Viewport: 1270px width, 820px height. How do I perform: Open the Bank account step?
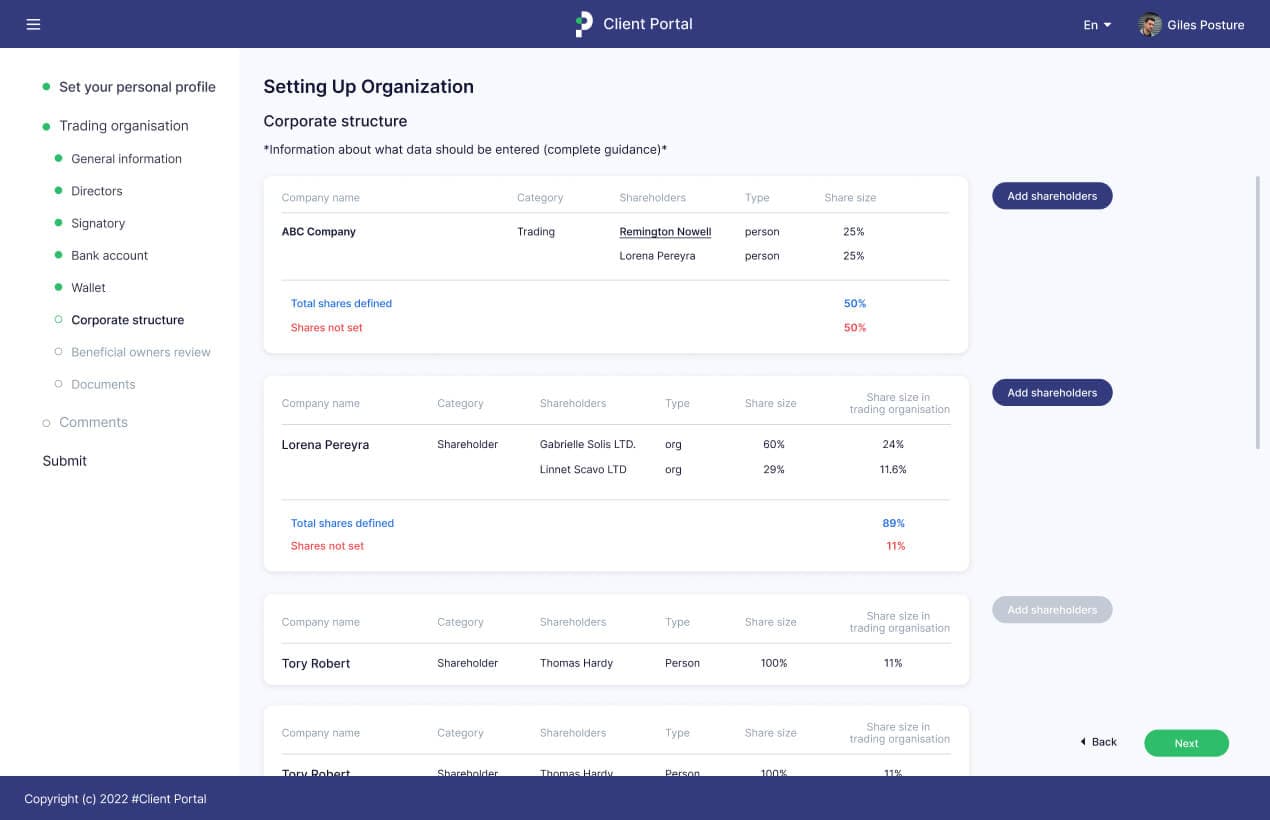tap(109, 255)
